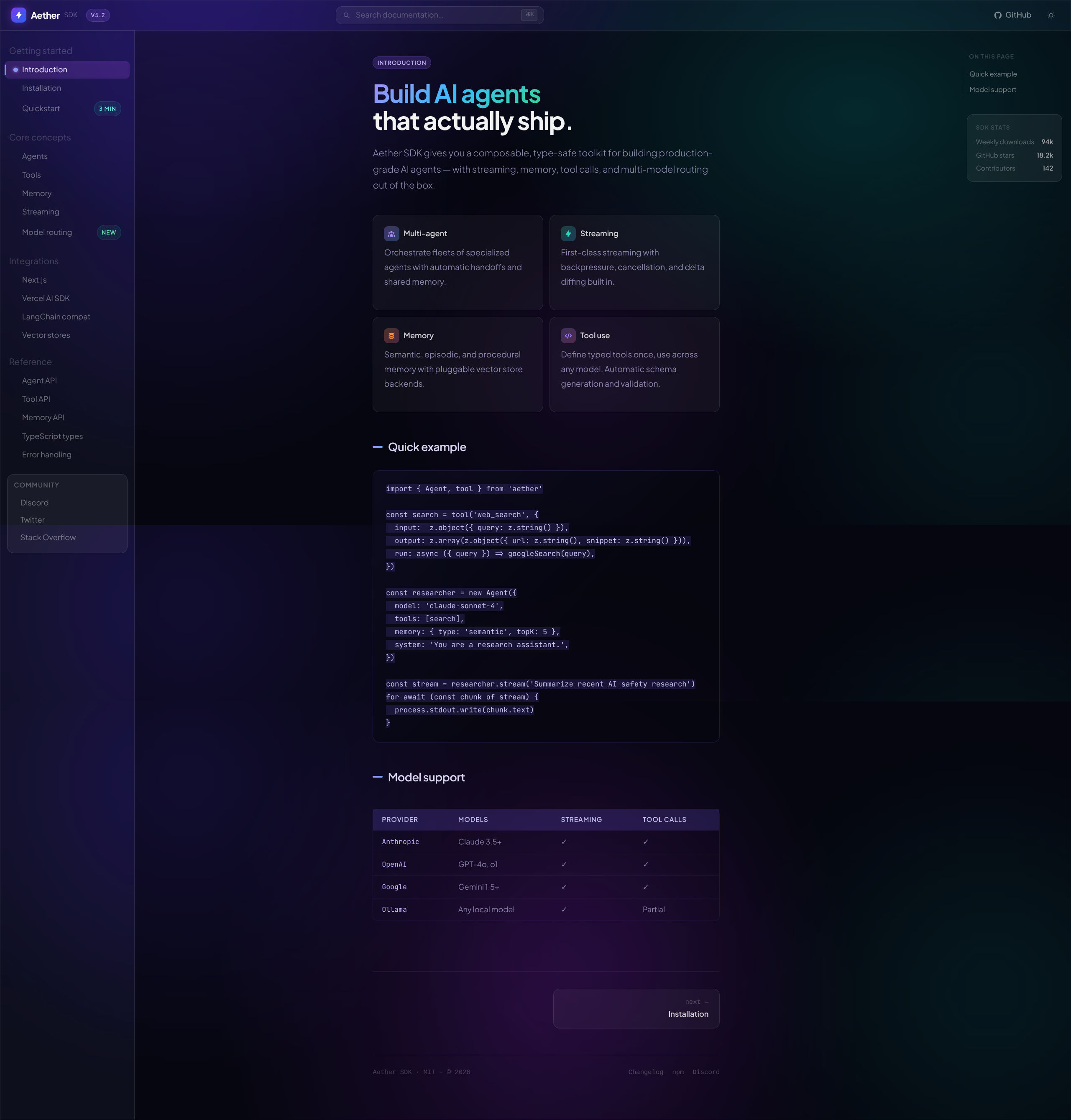Click the next Installation navigation card

pyautogui.click(x=636, y=1009)
